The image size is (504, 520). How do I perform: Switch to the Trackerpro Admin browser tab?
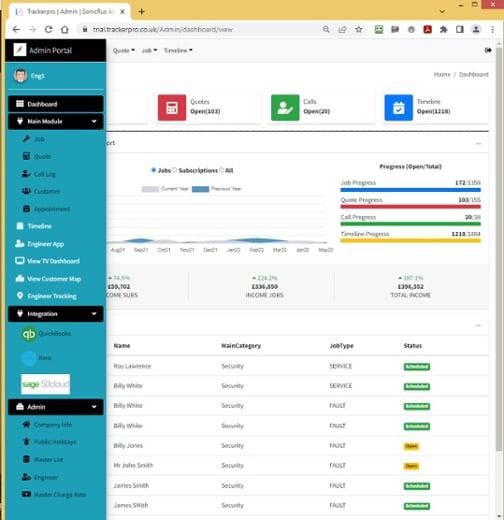click(69, 12)
